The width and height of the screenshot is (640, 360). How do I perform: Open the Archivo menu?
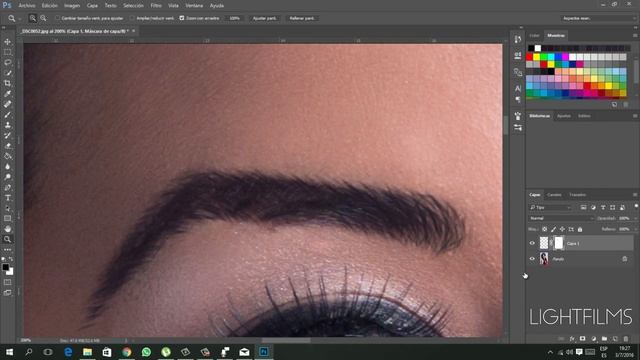pos(27,6)
